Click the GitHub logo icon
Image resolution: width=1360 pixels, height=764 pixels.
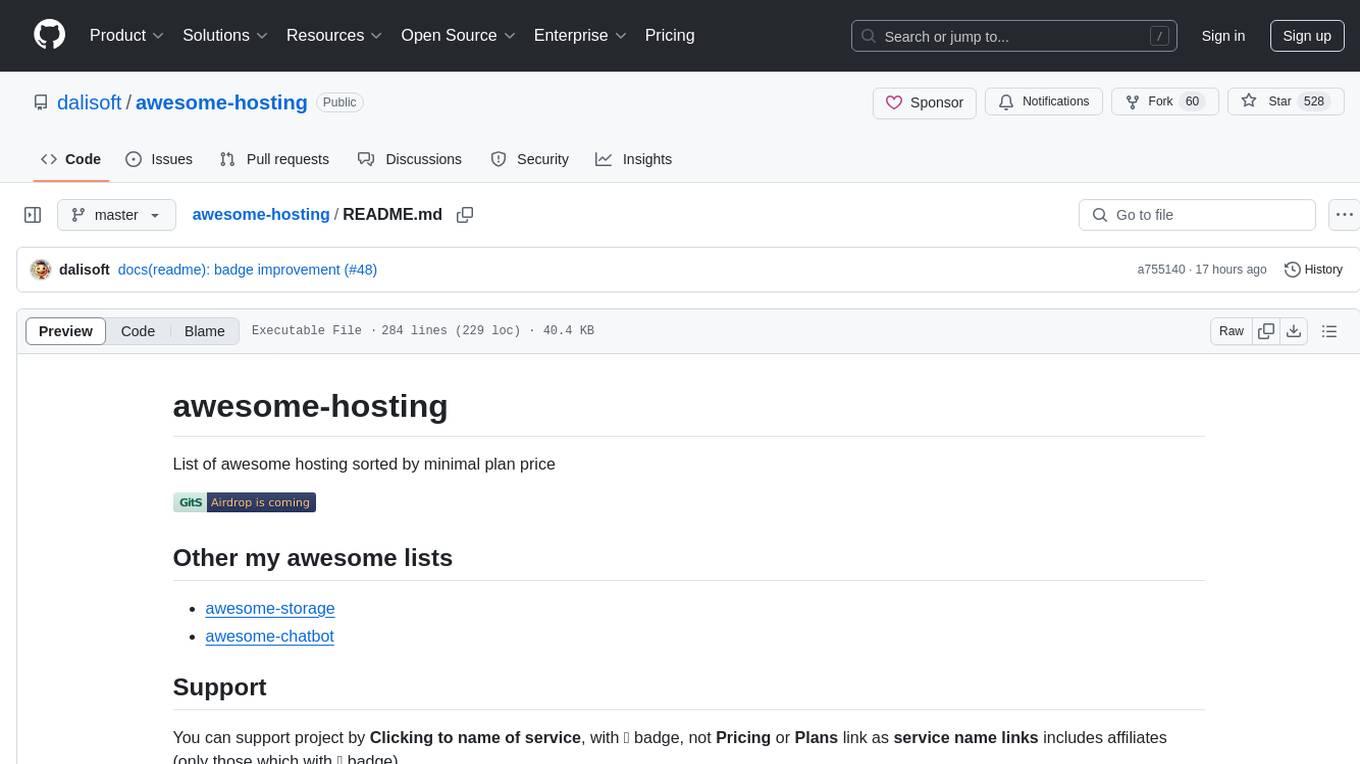[49, 35]
